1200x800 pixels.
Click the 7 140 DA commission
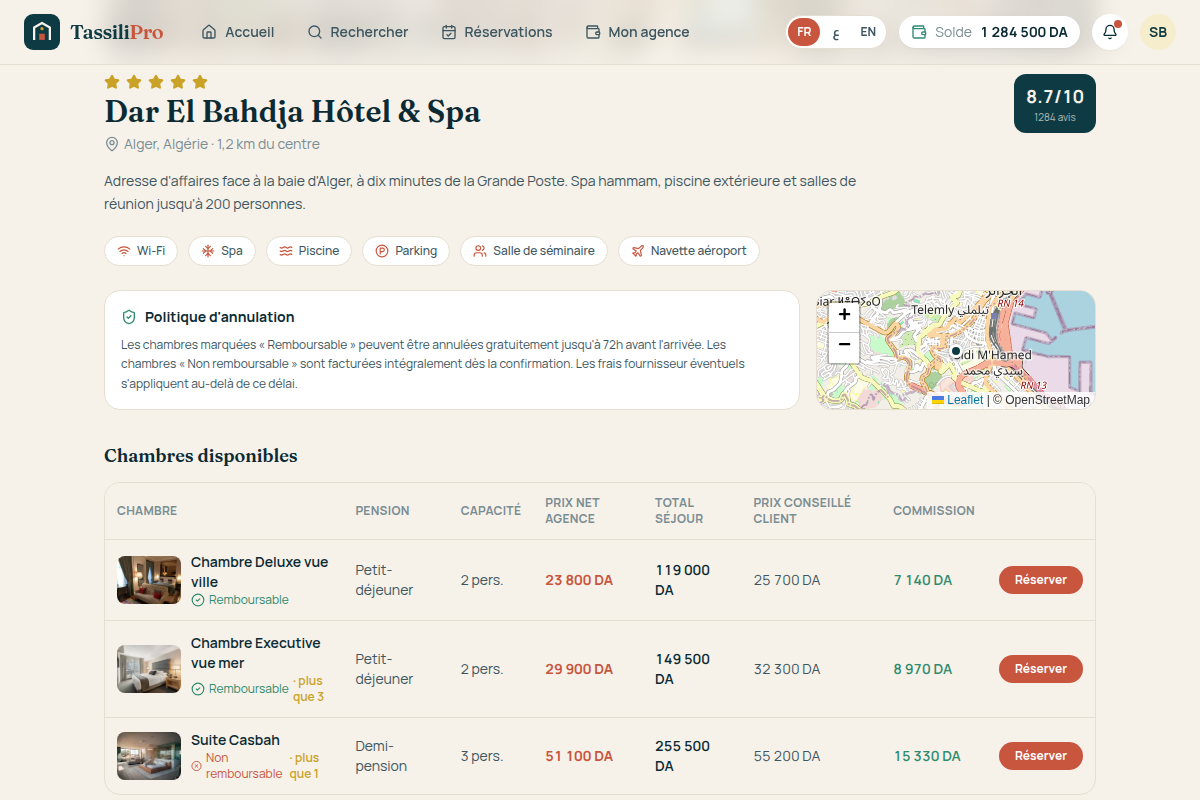(923, 580)
